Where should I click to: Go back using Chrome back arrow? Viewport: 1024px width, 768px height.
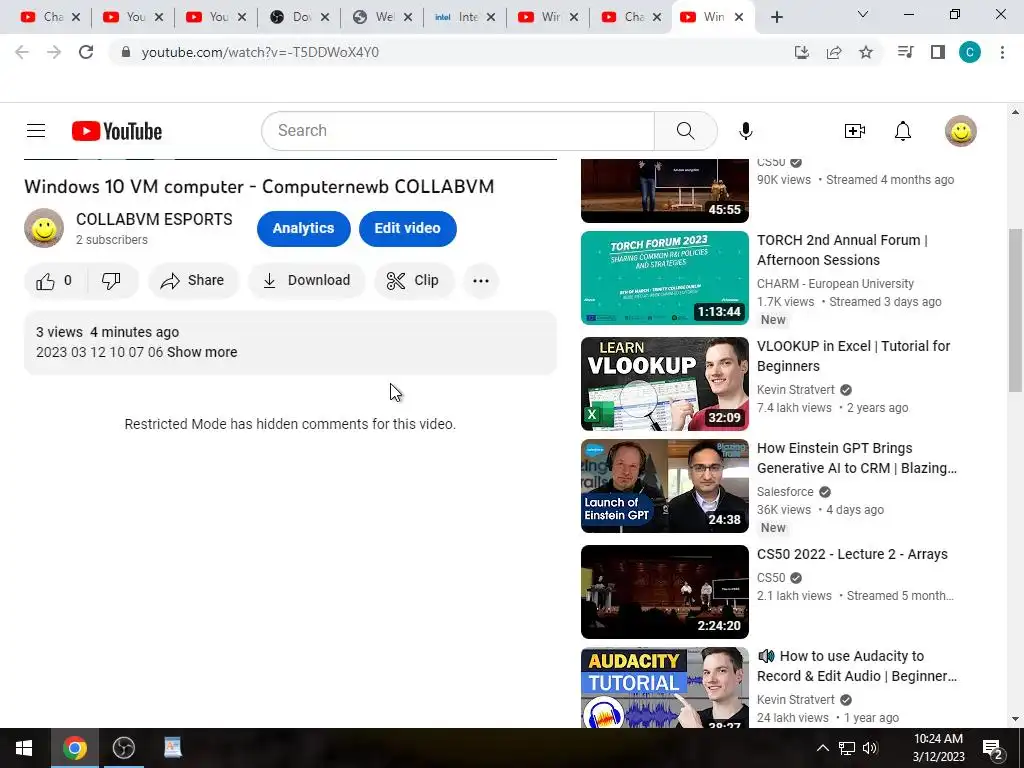(22, 52)
